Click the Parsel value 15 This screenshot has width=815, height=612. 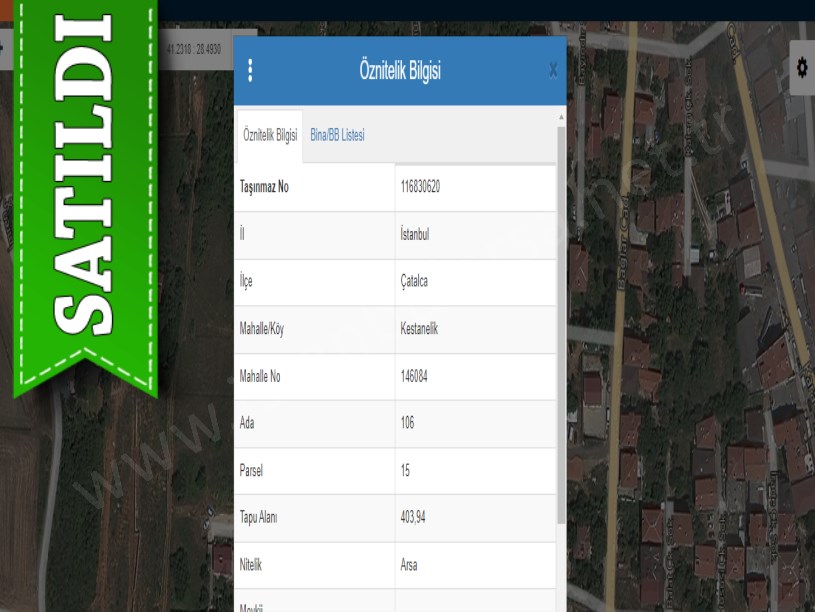[x=405, y=470]
